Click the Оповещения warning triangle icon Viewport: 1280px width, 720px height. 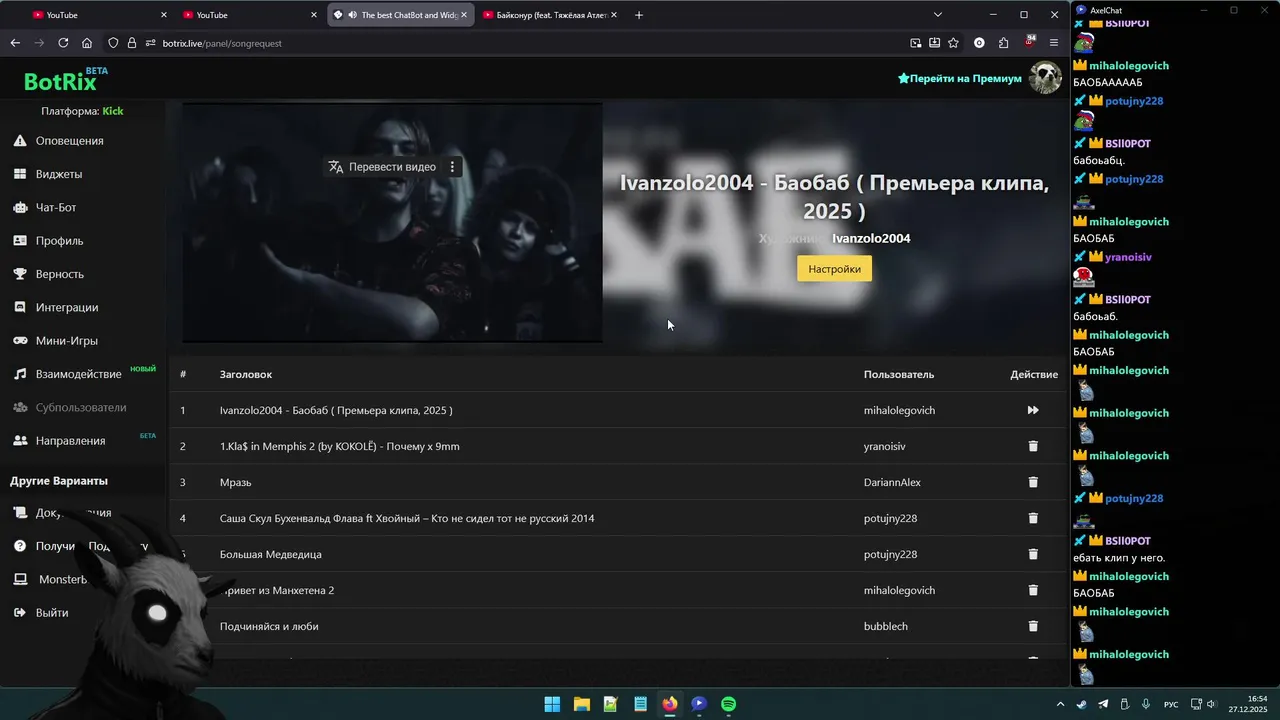click(x=19, y=141)
